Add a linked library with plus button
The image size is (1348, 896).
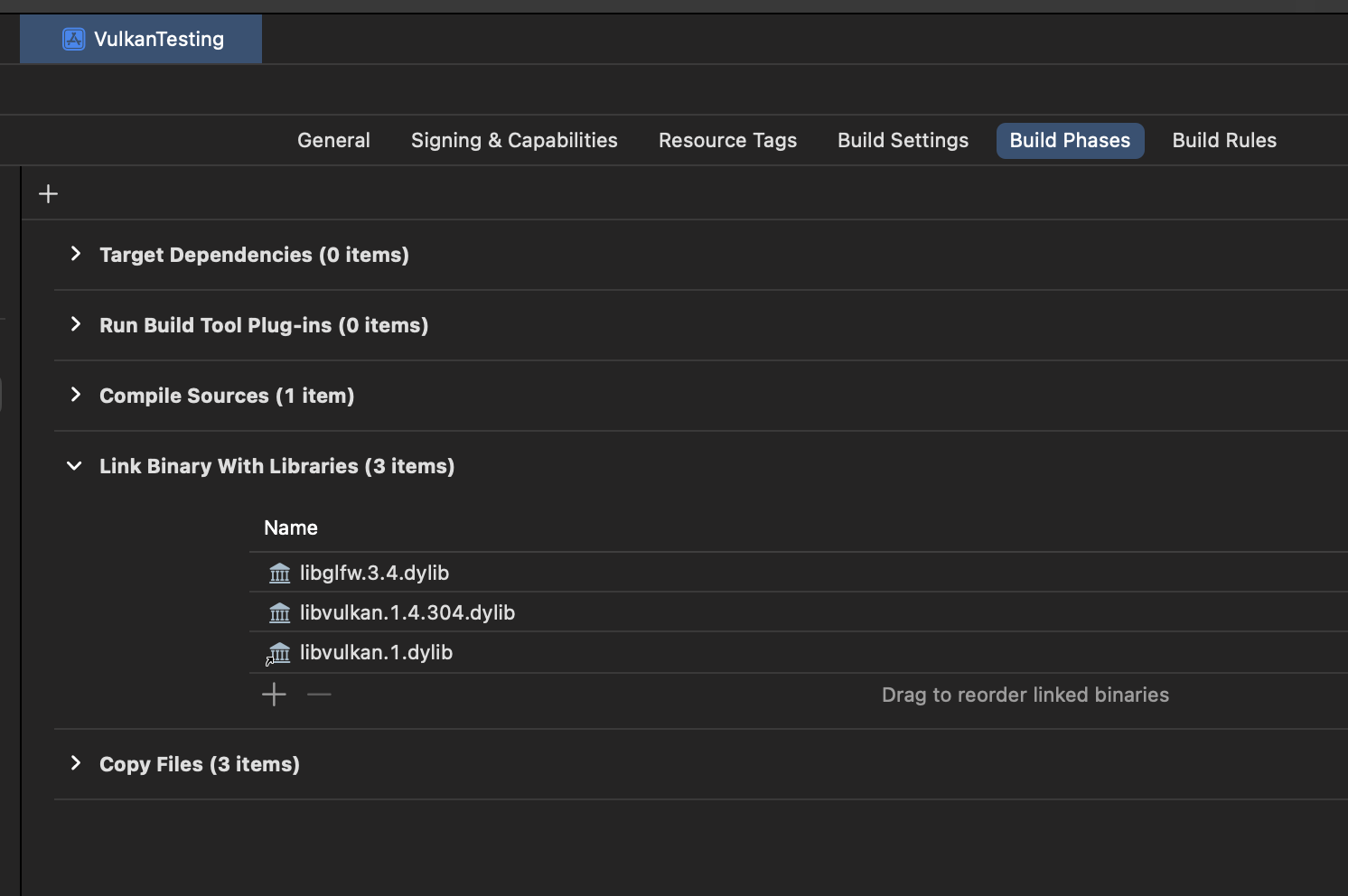pyautogui.click(x=274, y=695)
